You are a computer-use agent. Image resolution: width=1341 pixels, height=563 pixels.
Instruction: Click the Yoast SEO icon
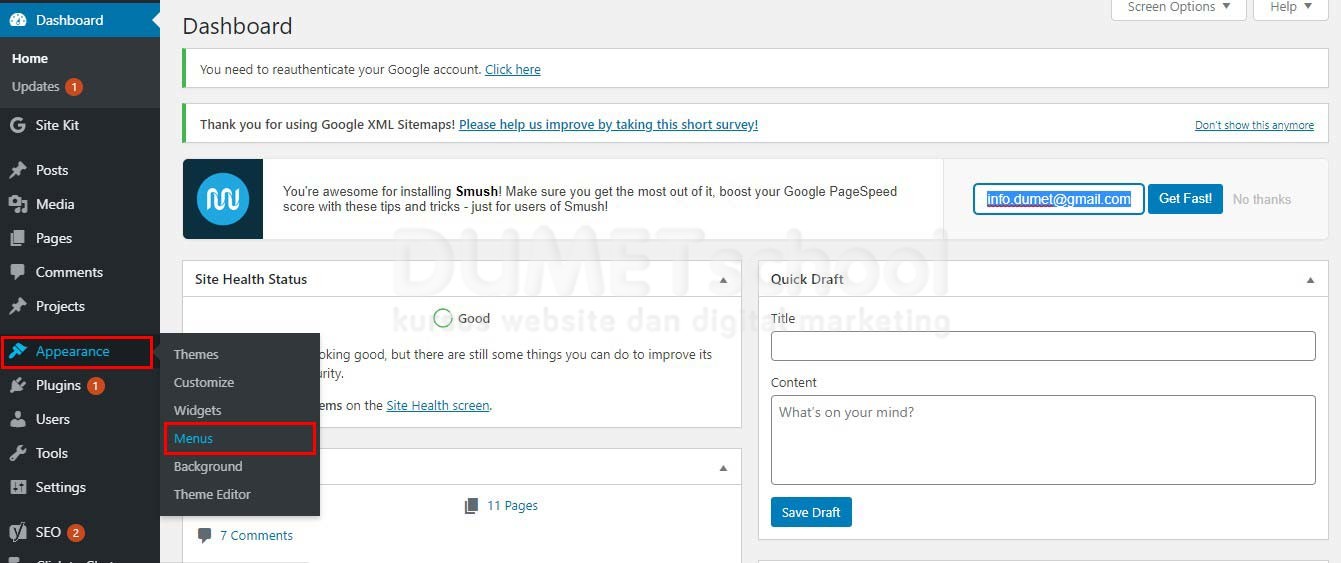18,532
